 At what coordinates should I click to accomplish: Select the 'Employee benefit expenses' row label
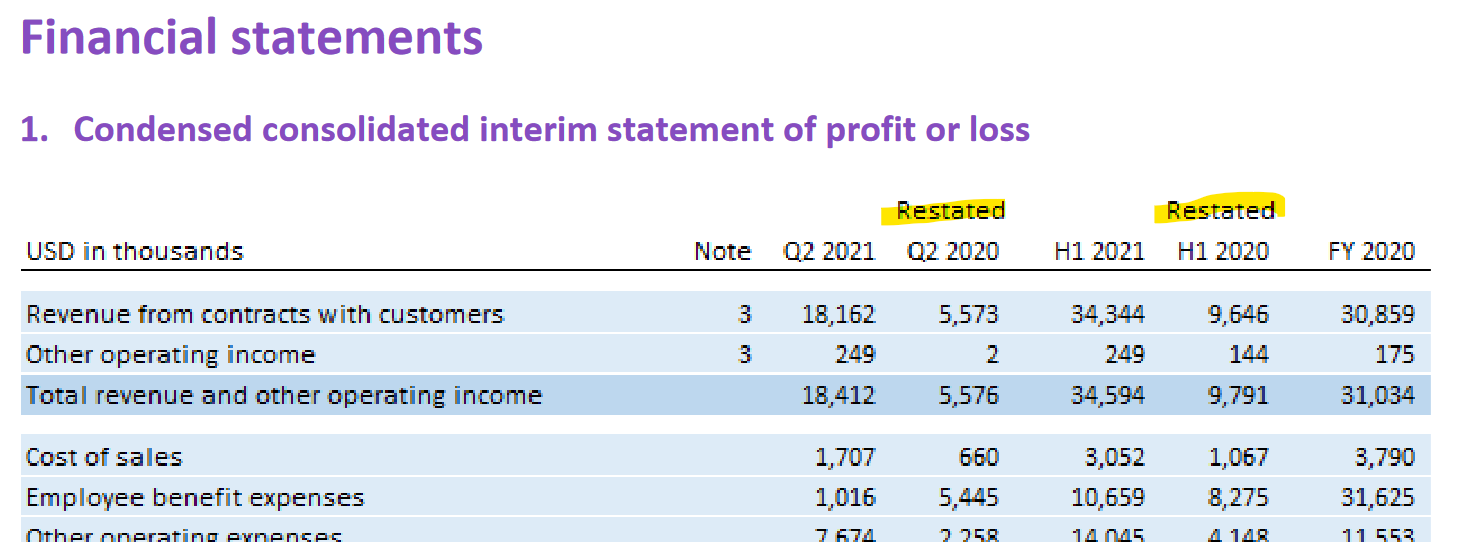[195, 498]
